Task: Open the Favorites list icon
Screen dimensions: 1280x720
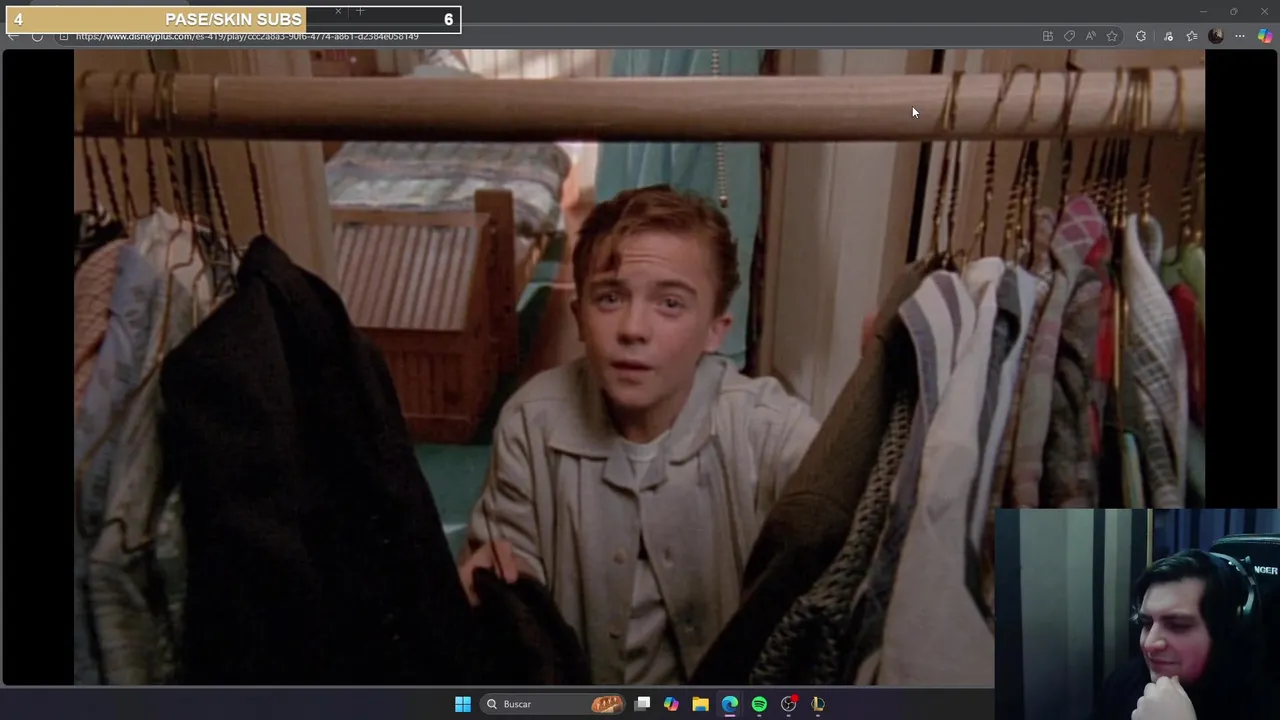Action: coord(1191,36)
